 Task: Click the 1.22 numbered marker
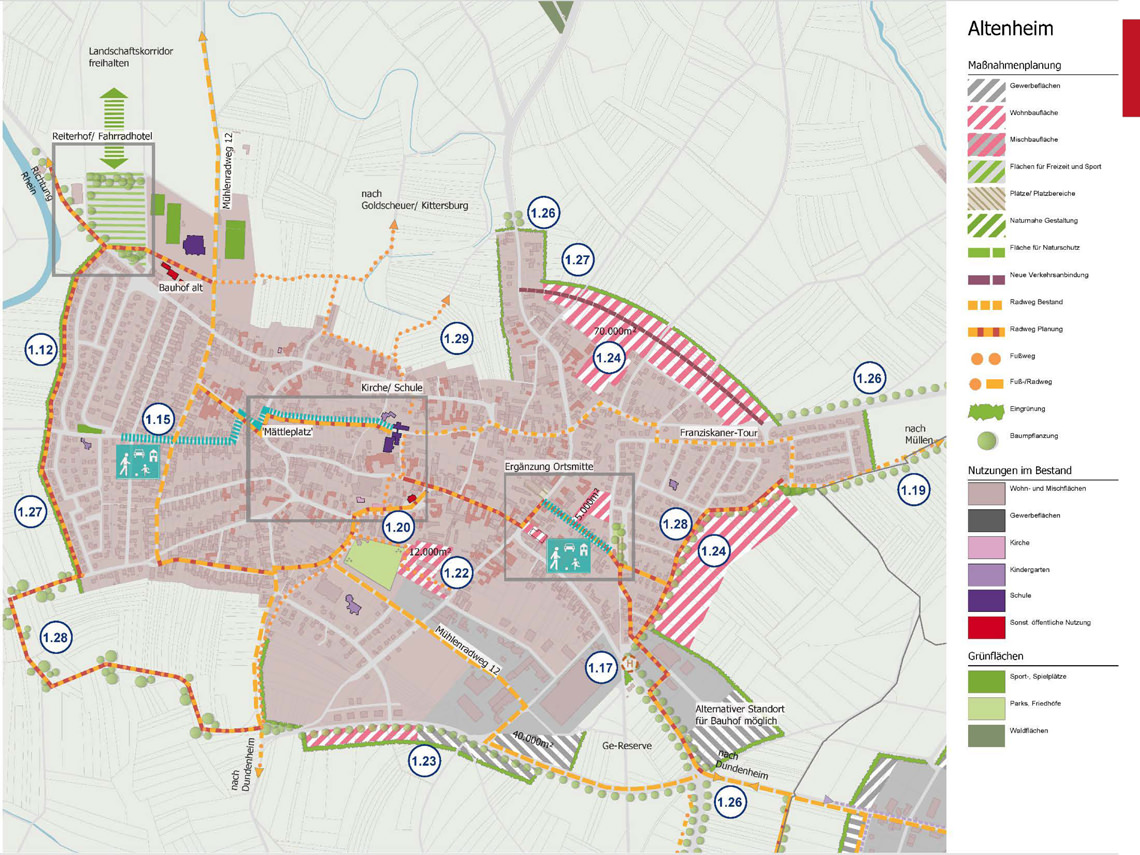(x=456, y=573)
